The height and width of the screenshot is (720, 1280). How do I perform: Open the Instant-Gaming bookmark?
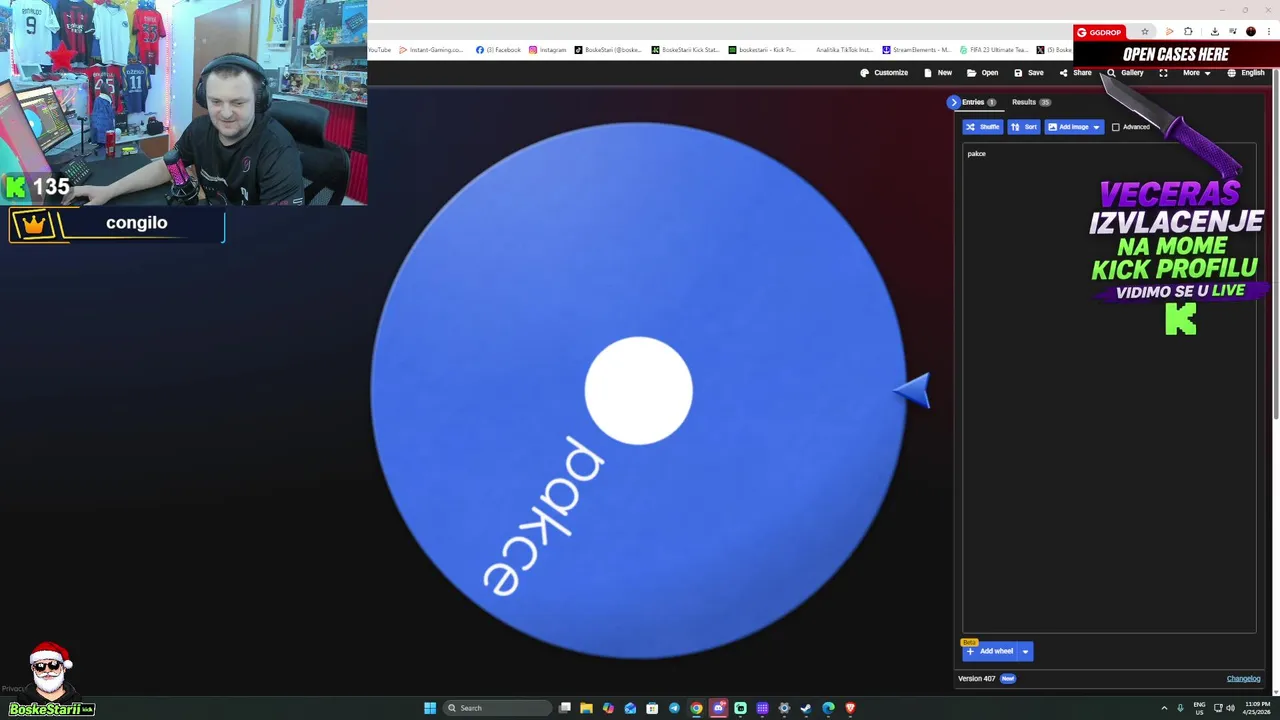432,49
